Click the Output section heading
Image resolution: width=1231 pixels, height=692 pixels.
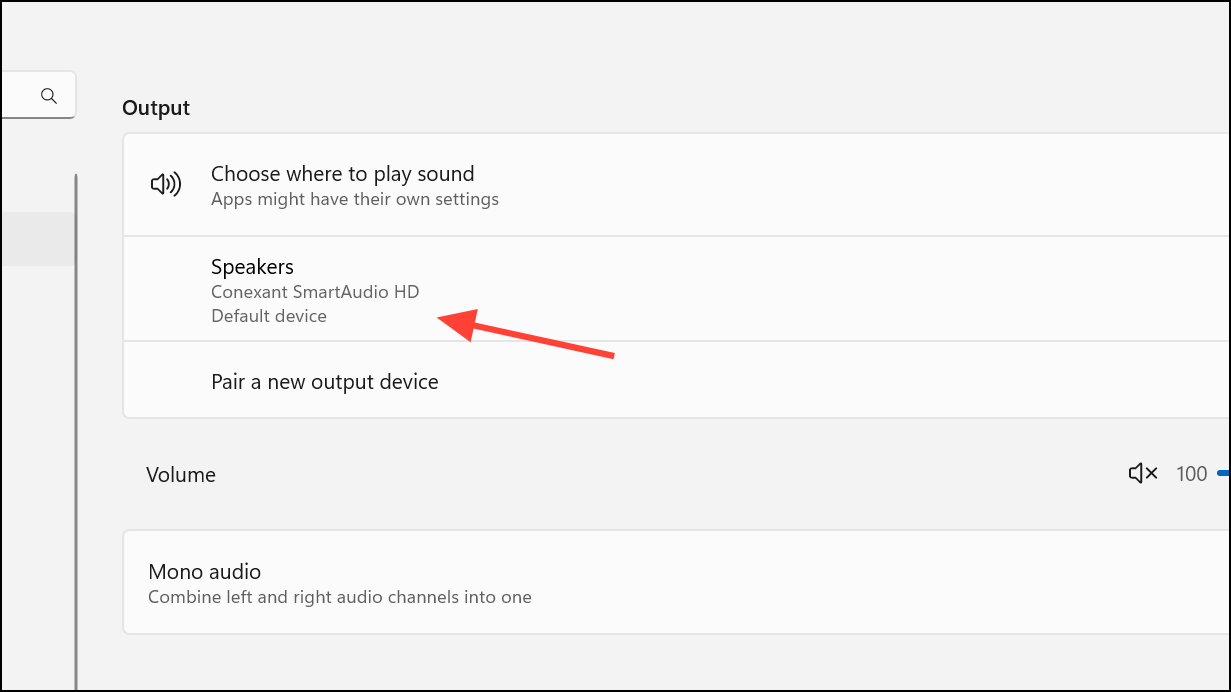156,108
